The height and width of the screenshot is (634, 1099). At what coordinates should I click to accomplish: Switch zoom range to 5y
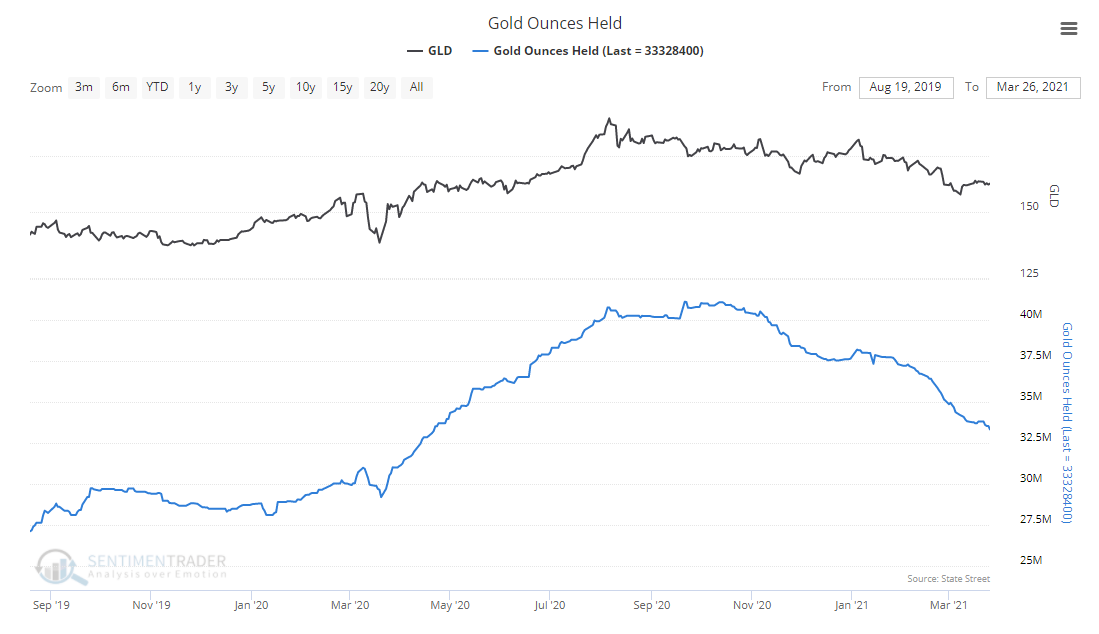click(x=268, y=87)
